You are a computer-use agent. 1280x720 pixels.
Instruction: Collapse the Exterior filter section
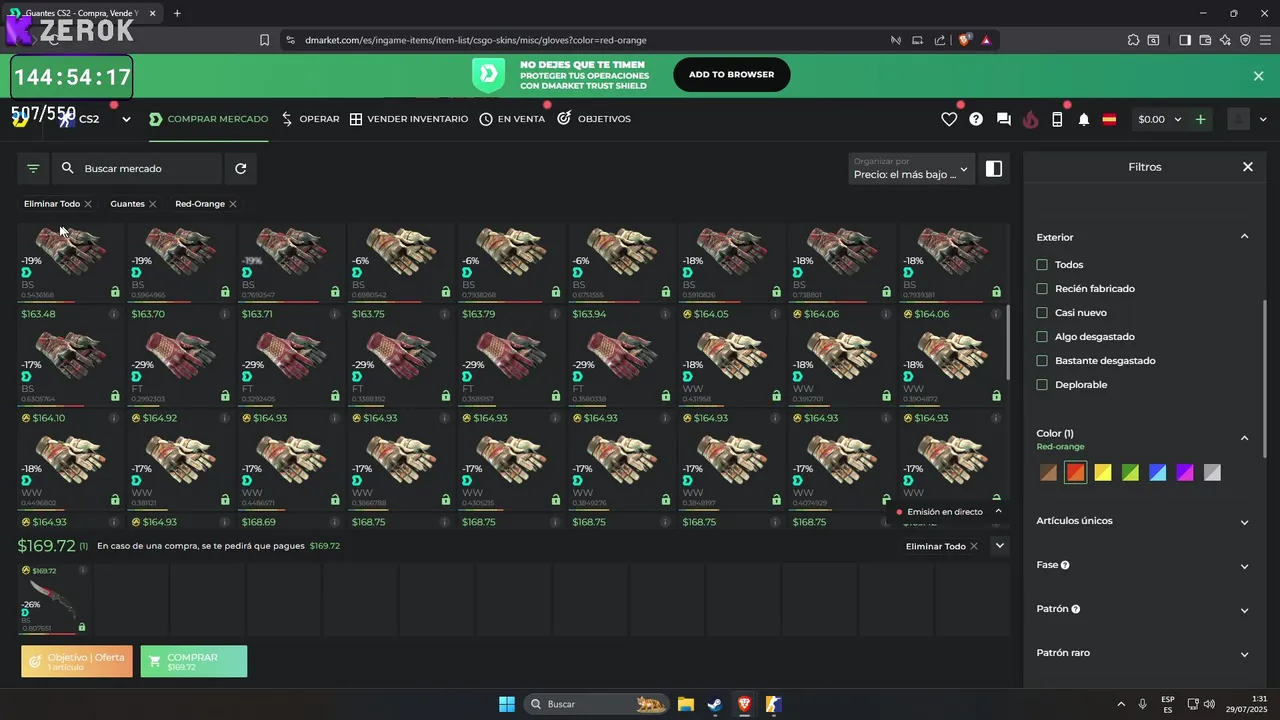tap(1244, 237)
